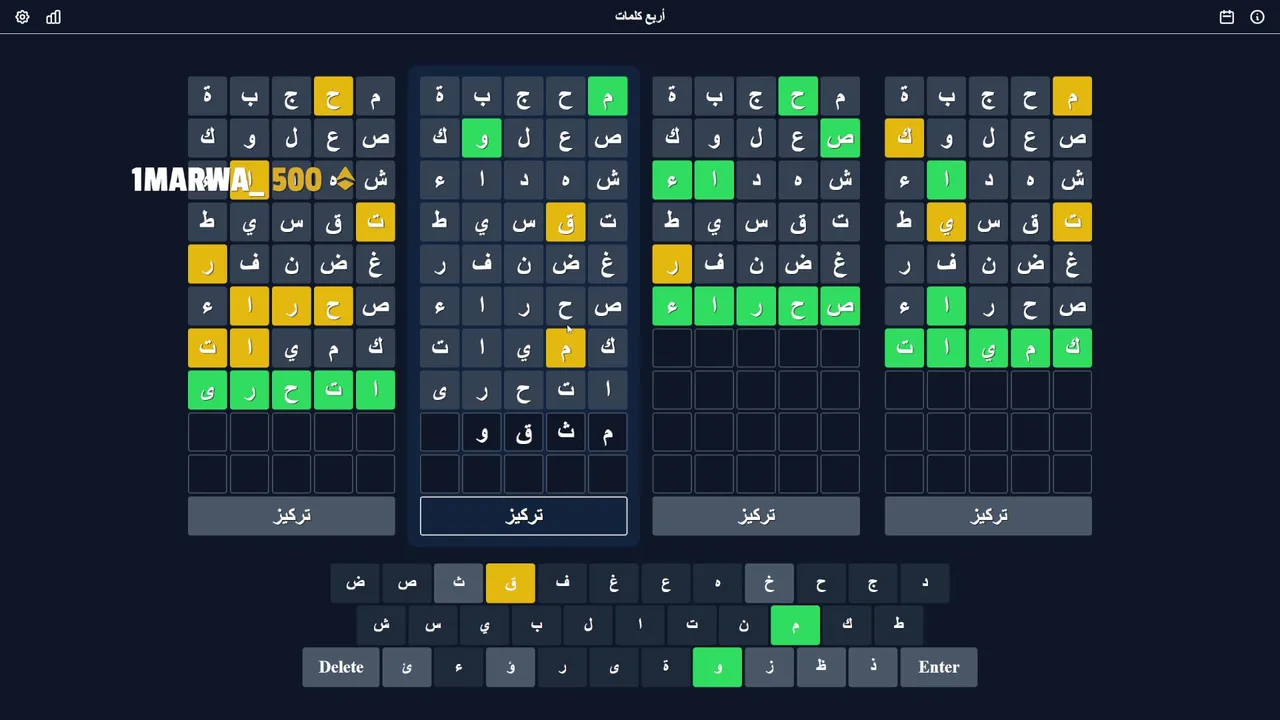This screenshot has width=1280, height=720.
Task: Tap the ب key on the keyboard
Action: click(x=537, y=625)
